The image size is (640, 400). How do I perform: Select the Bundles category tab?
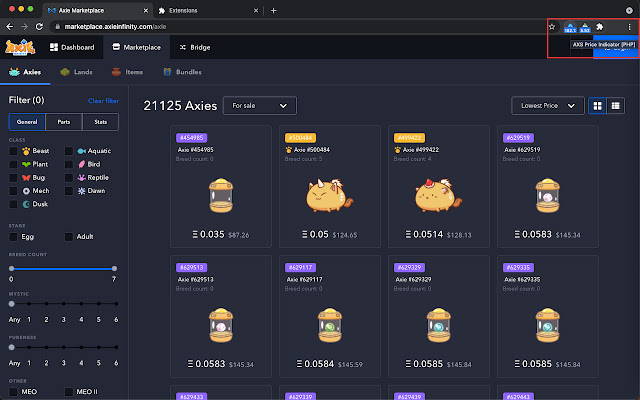[182, 72]
